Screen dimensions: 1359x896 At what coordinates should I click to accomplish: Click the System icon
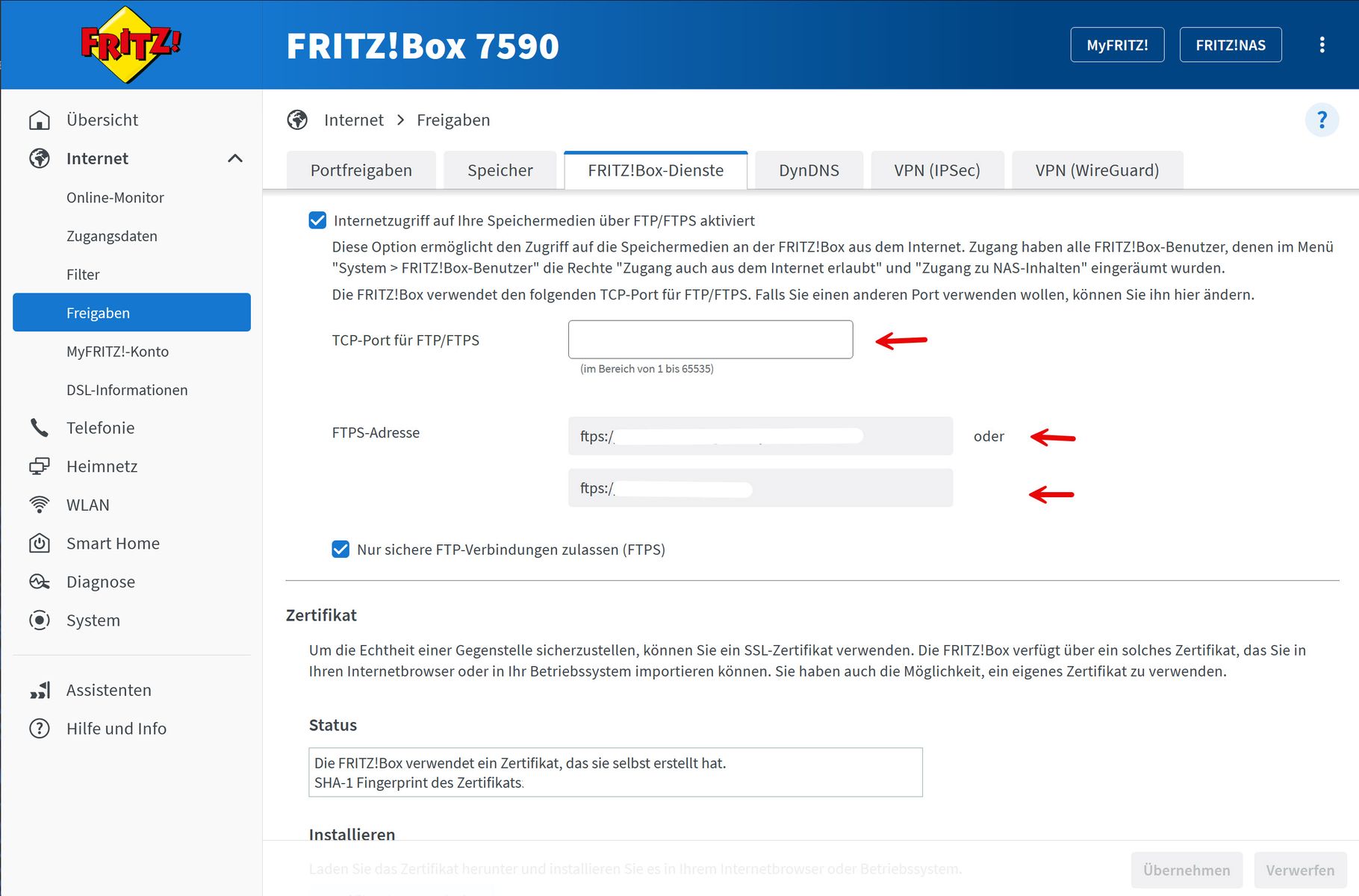pyautogui.click(x=40, y=620)
